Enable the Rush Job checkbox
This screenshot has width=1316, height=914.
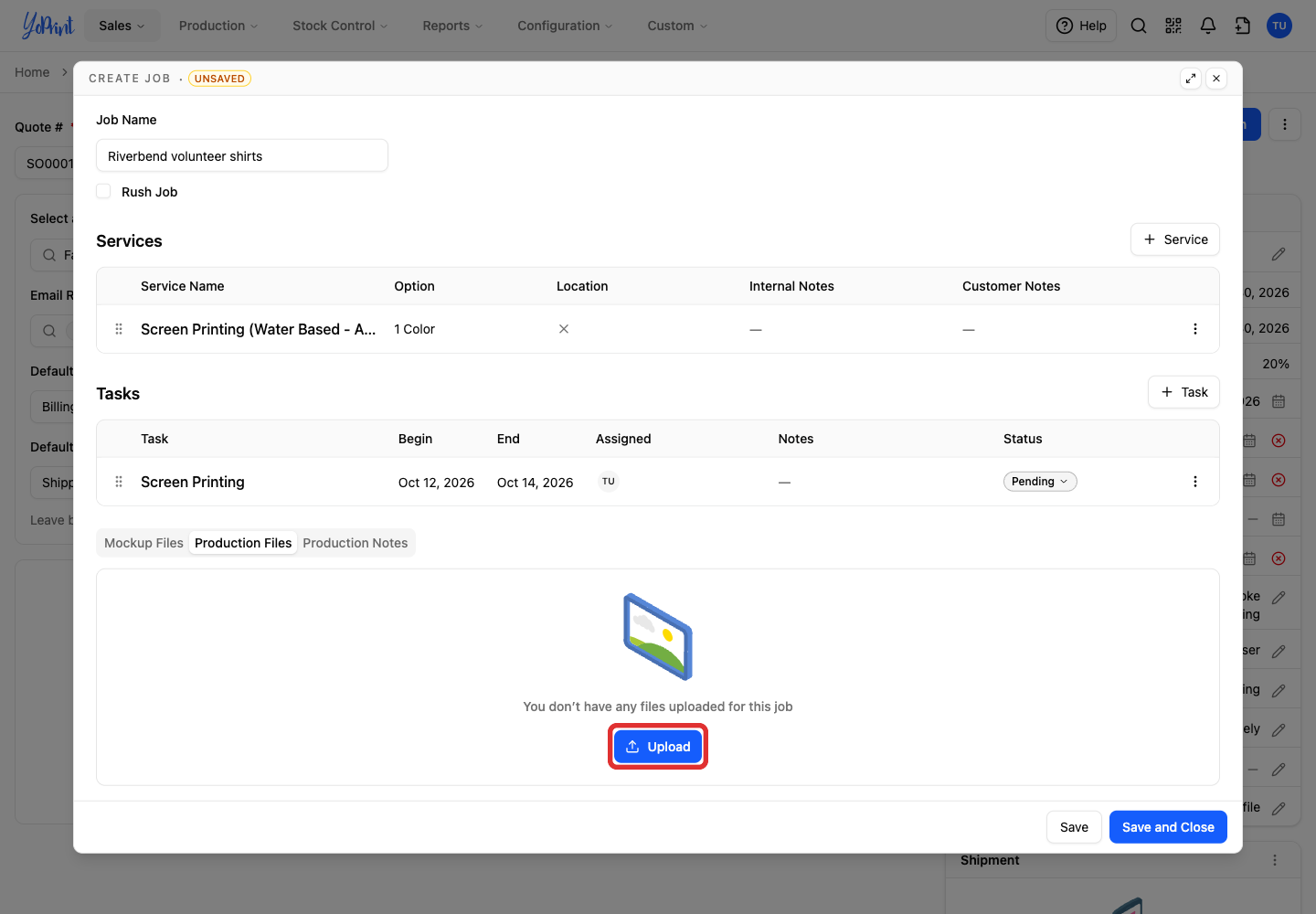pos(103,191)
